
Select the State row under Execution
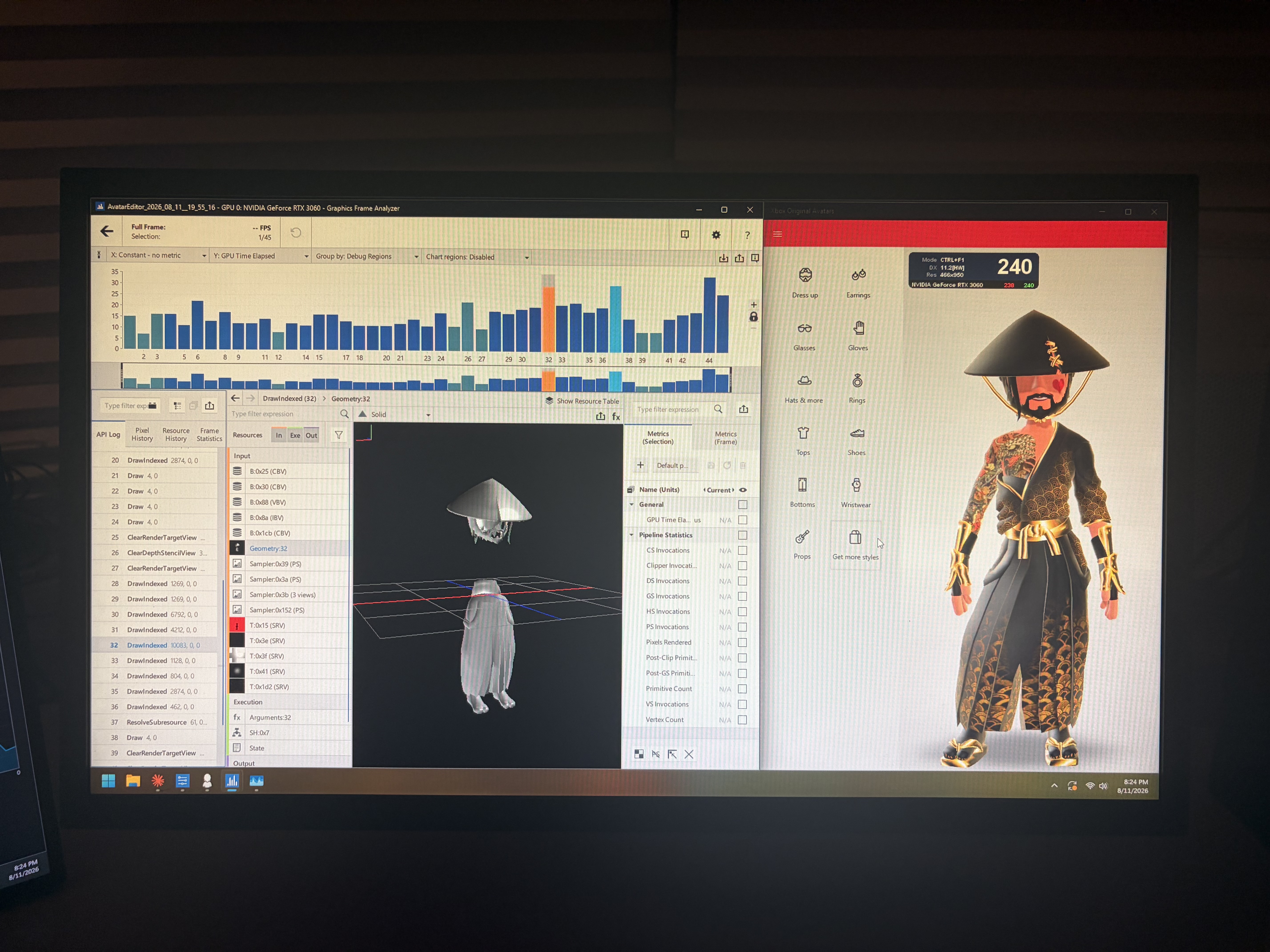pyautogui.click(x=289, y=748)
